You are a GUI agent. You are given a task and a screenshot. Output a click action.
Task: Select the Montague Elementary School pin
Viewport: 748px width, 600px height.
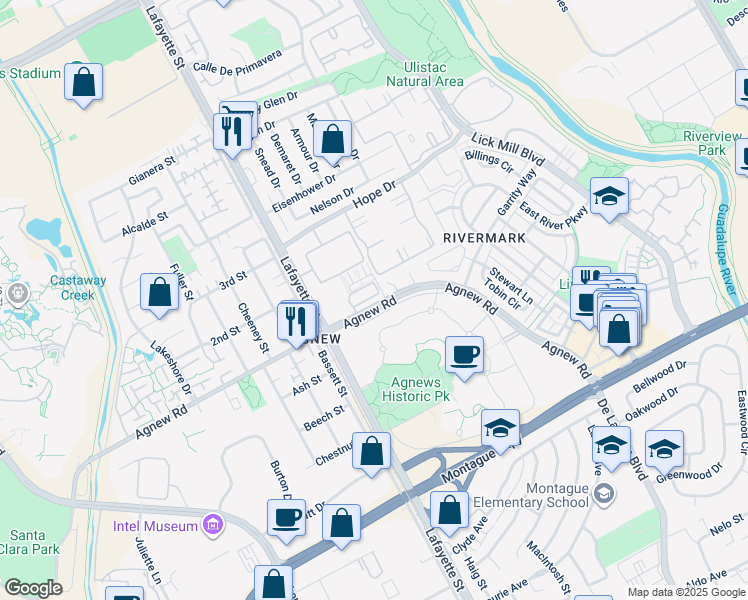click(x=604, y=493)
